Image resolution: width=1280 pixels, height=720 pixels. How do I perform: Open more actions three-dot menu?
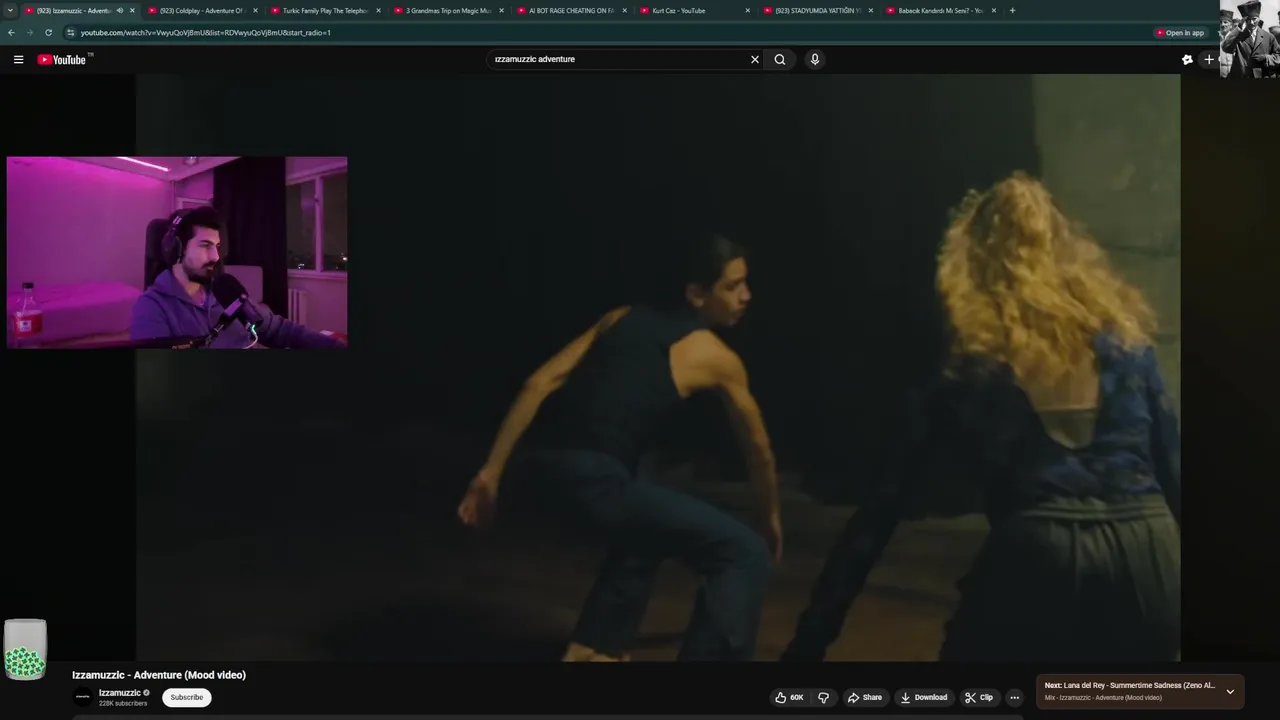click(x=1014, y=697)
